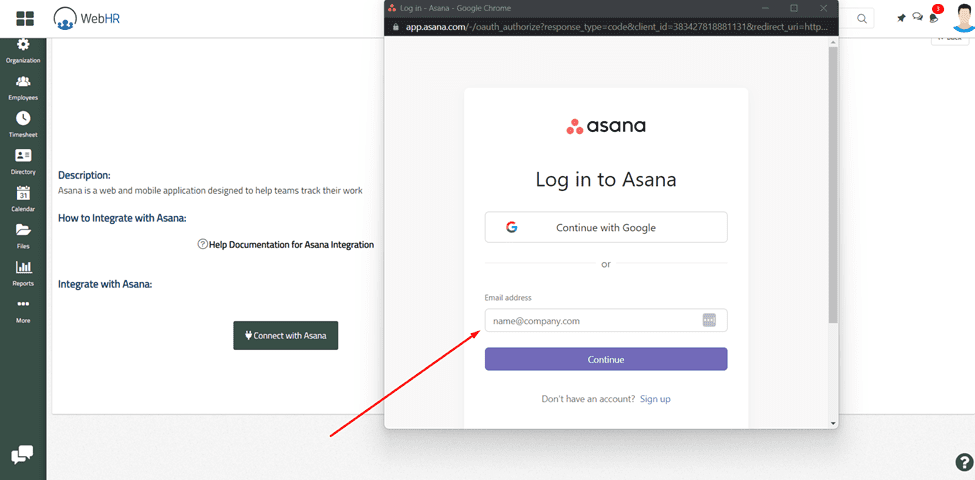Image resolution: width=975 pixels, height=480 pixels.
Task: Click the Back button in WebHR page
Action: 950,39
